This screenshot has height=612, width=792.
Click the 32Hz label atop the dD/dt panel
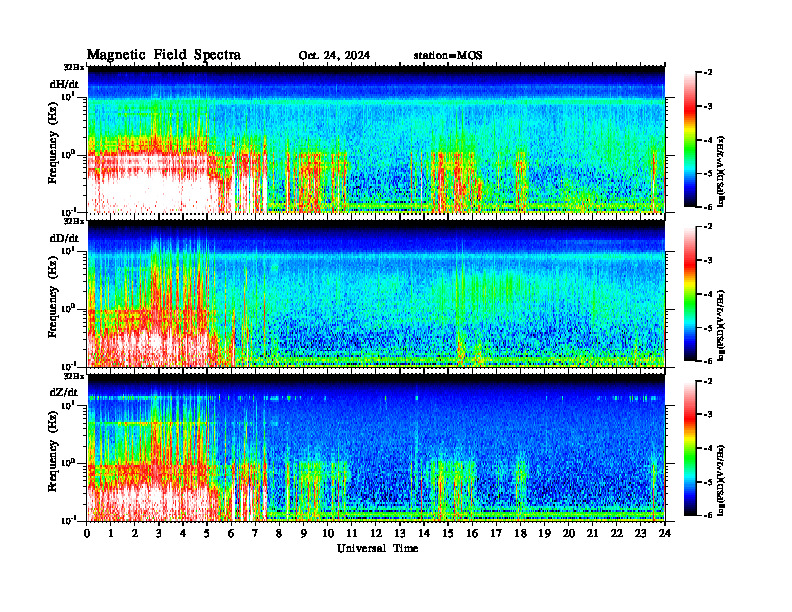[x=73, y=221]
